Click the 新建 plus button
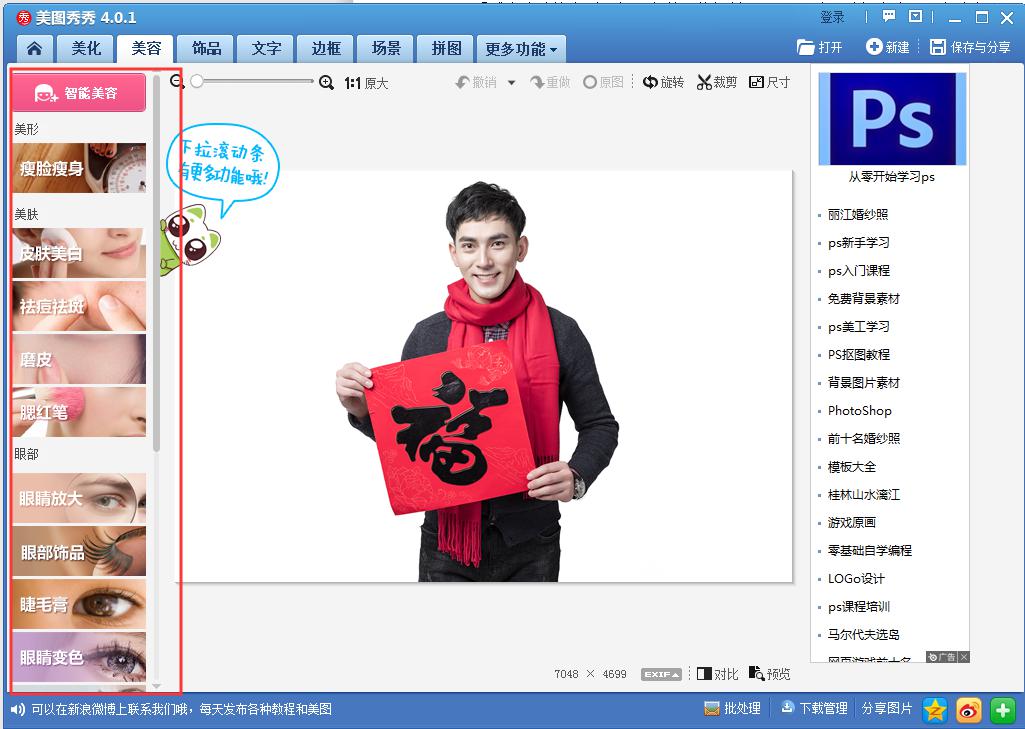Screen dimensions: 1025x729 click(888, 47)
